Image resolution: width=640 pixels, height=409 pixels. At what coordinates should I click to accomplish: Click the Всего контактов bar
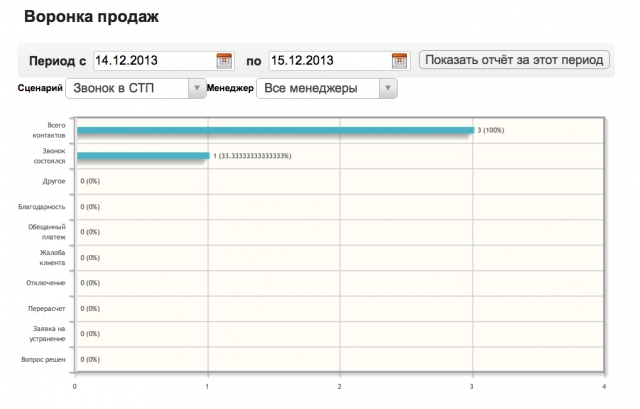tap(276, 131)
